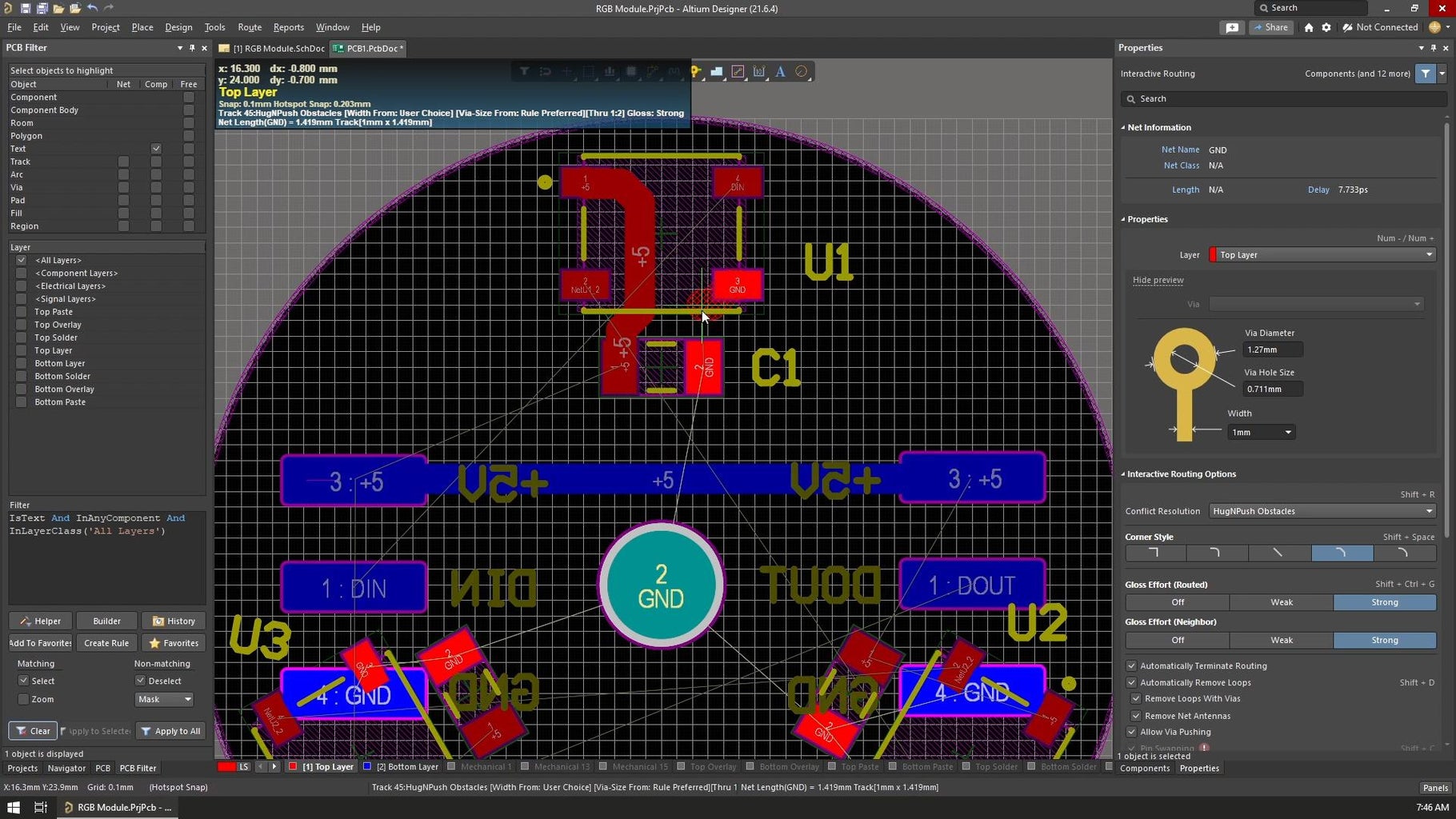Click the Search field in Properties panel

click(x=1280, y=98)
